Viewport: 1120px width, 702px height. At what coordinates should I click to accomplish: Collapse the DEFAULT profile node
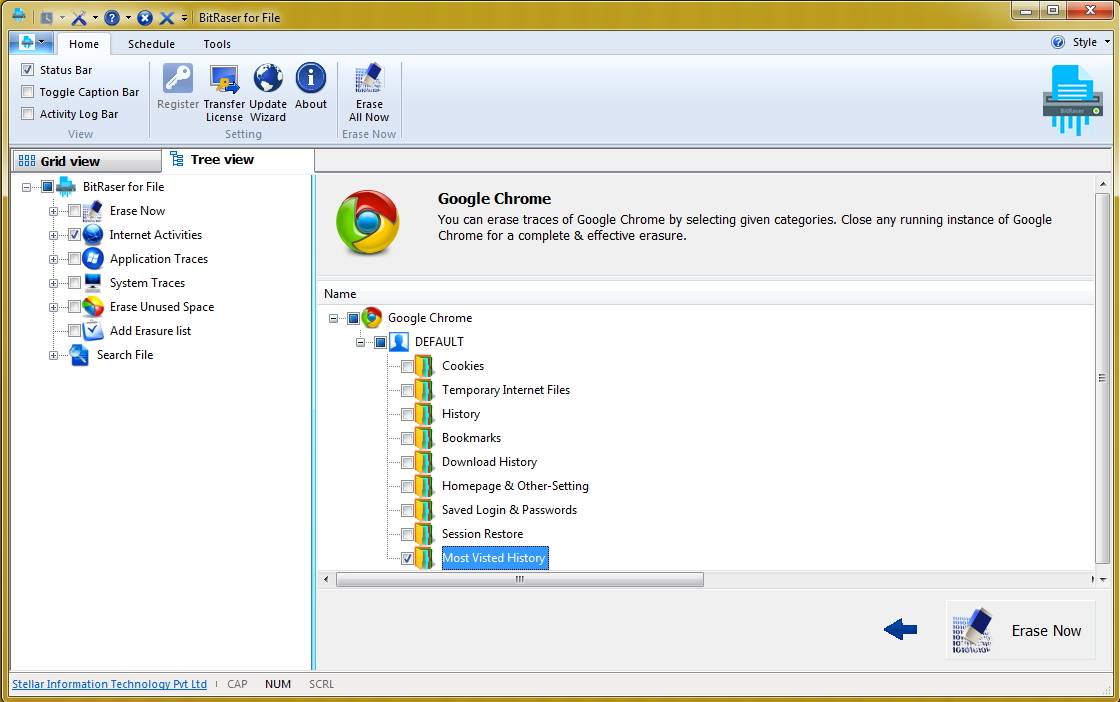click(361, 342)
